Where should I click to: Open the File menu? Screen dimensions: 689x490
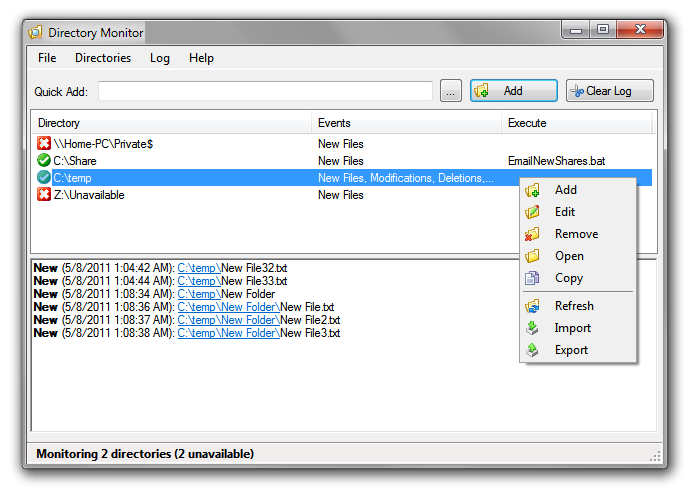(x=47, y=58)
